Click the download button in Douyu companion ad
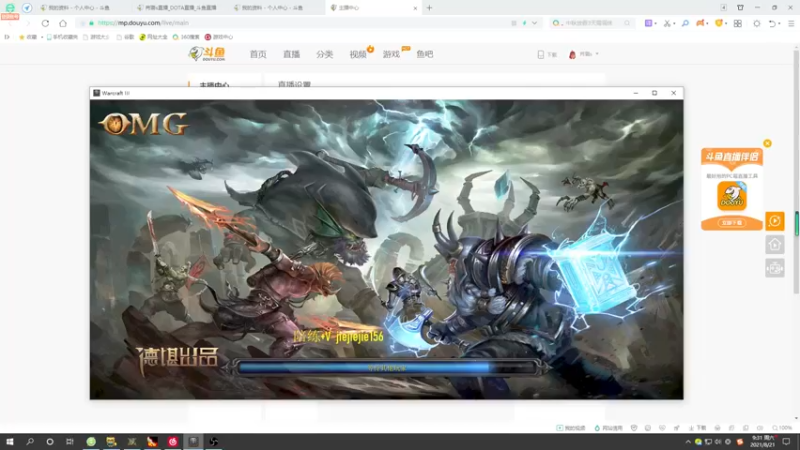800x450 pixels. [x=732, y=223]
